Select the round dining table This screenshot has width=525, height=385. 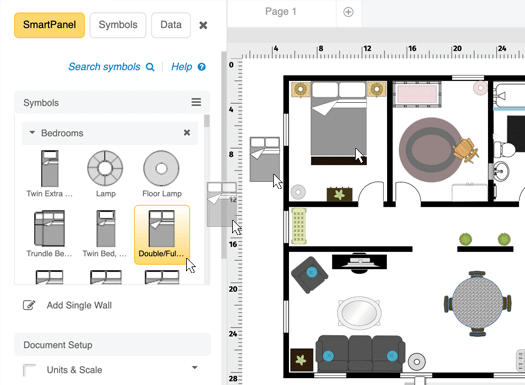coord(477,303)
